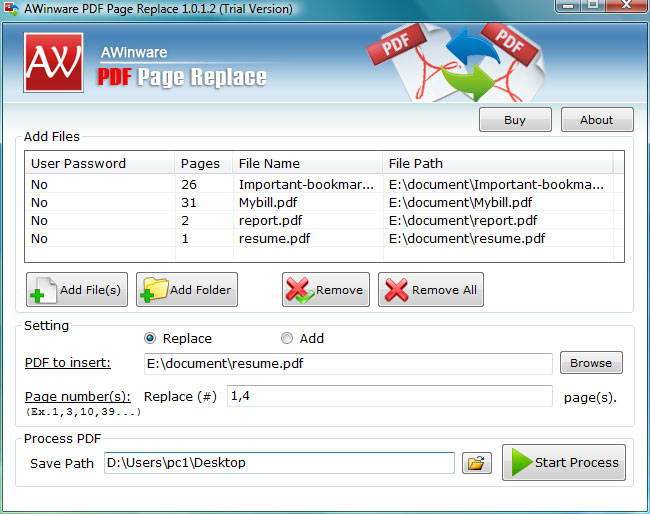Click the E:\document\Mybill.pdf path cell

tap(460, 203)
